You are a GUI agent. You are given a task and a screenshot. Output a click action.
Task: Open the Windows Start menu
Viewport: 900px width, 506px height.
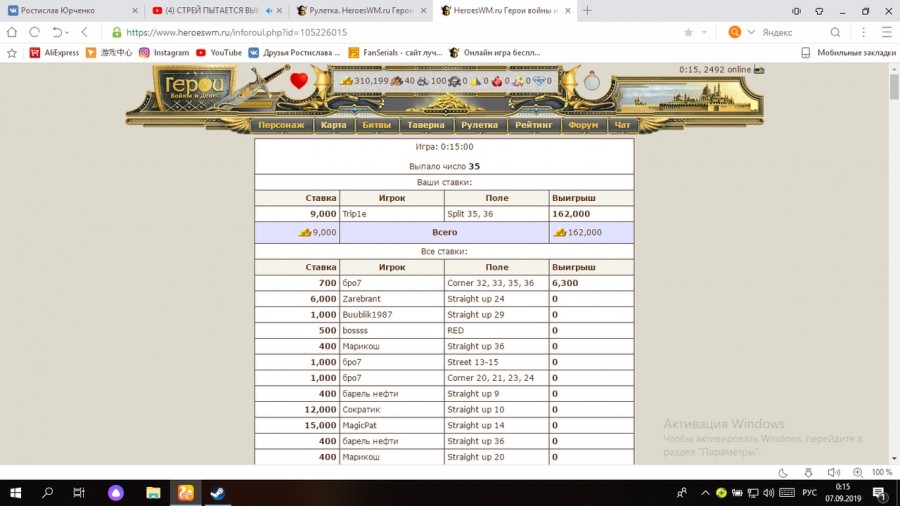coord(15,493)
